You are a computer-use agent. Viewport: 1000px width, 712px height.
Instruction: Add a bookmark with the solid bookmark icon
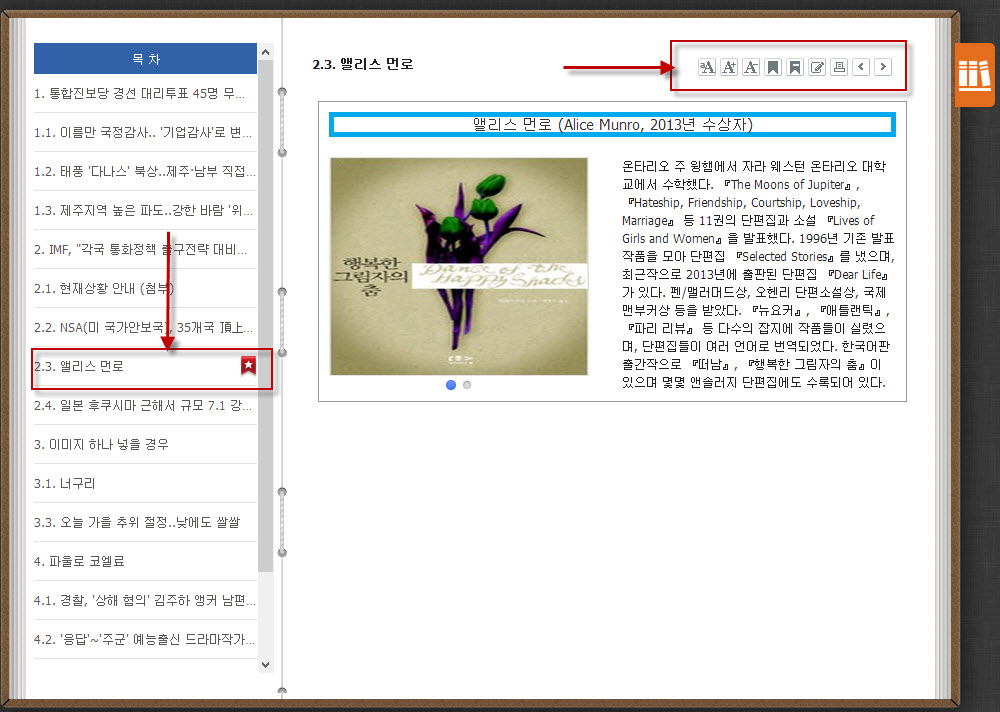(x=773, y=67)
